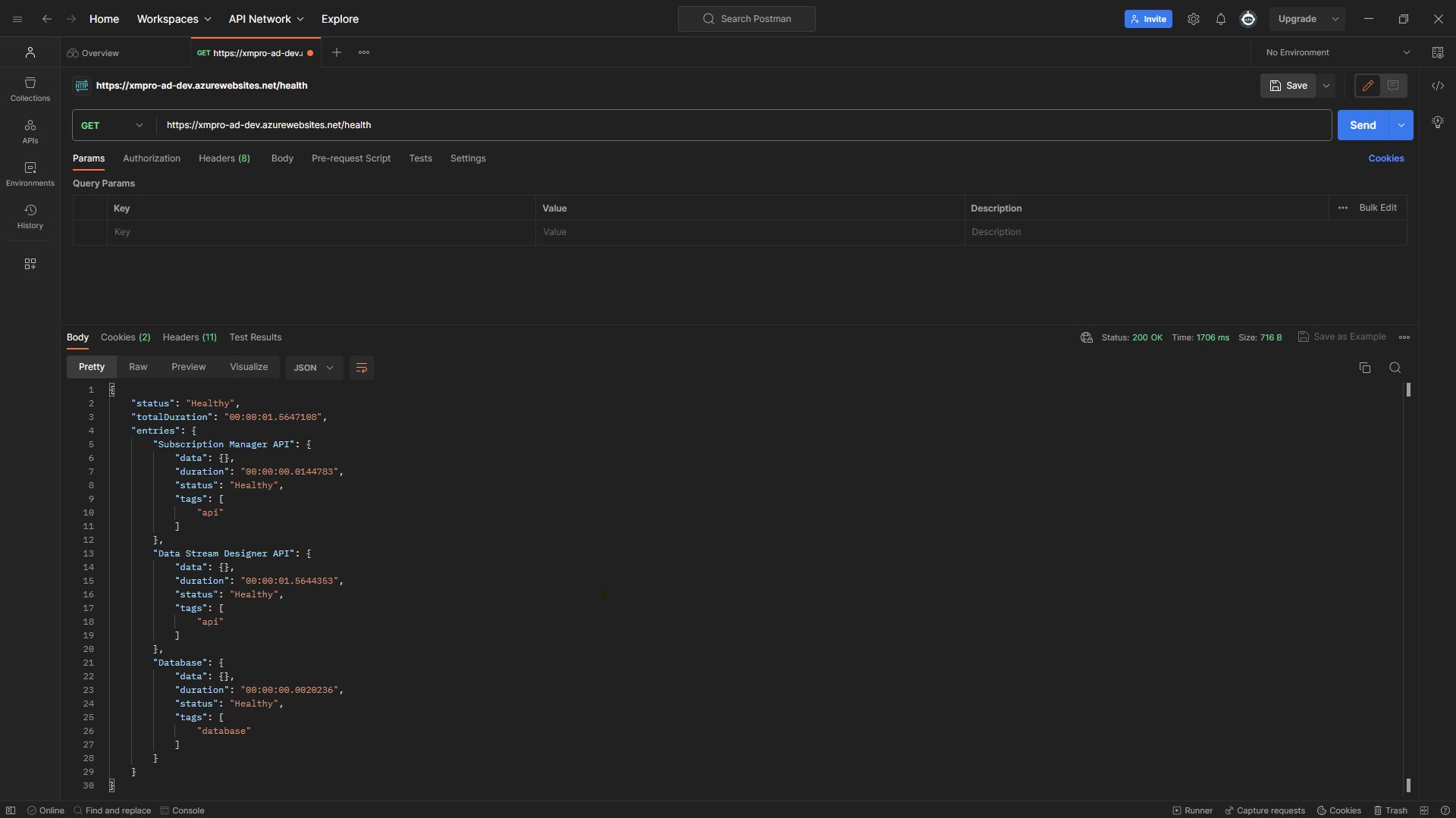The width and height of the screenshot is (1456, 818).
Task: Open the notifications bell
Action: click(x=1221, y=19)
